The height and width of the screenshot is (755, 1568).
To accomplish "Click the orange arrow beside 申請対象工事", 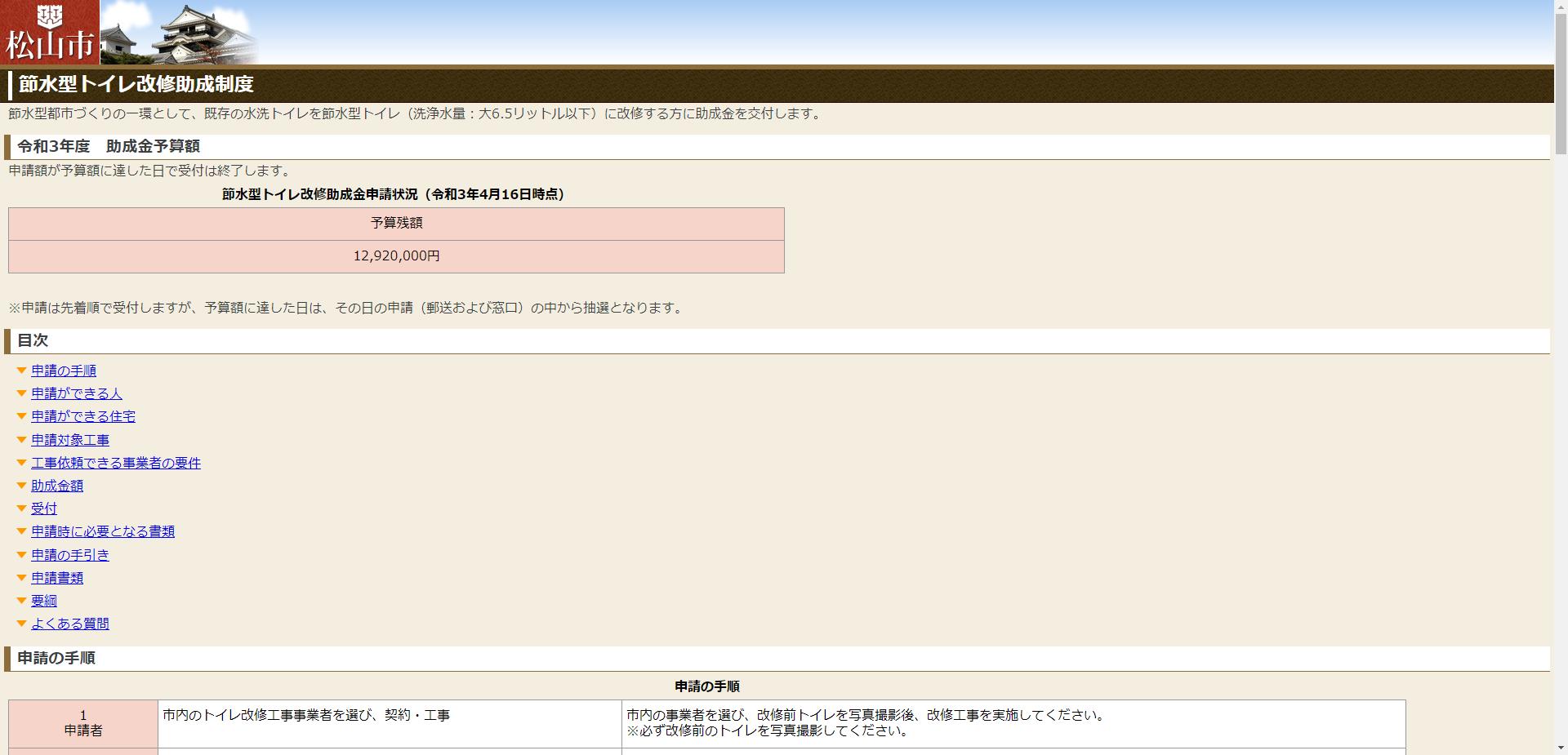I will pyautogui.click(x=22, y=440).
